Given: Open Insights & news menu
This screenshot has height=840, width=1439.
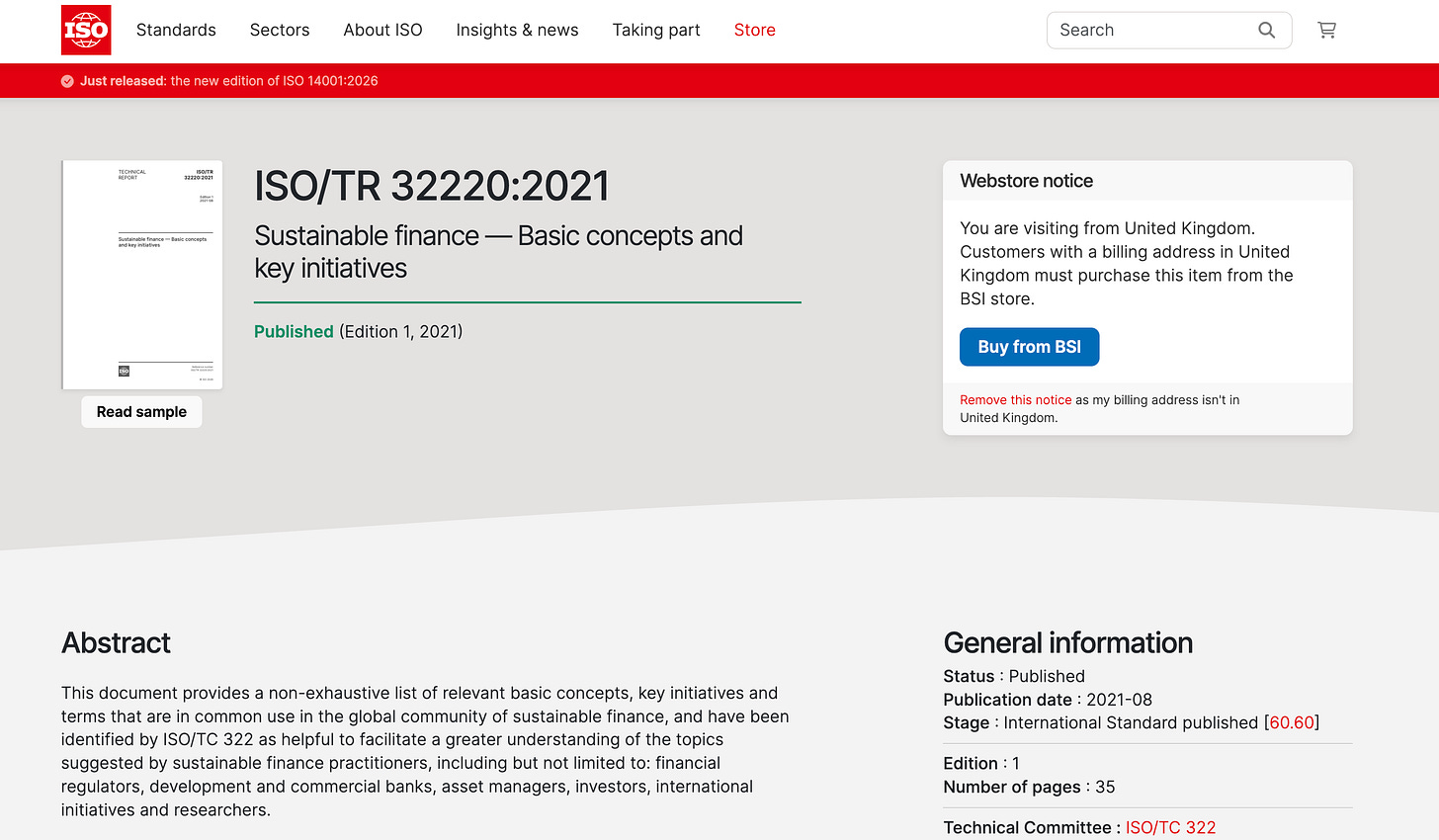Looking at the screenshot, I should [x=517, y=31].
